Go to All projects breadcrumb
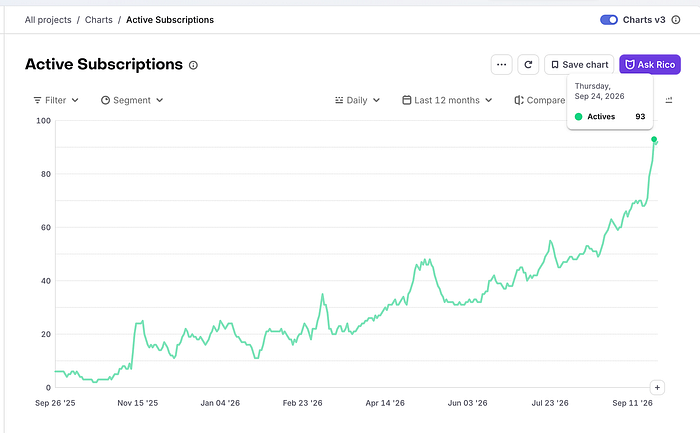Viewport: 700px width, 433px height. point(48,20)
